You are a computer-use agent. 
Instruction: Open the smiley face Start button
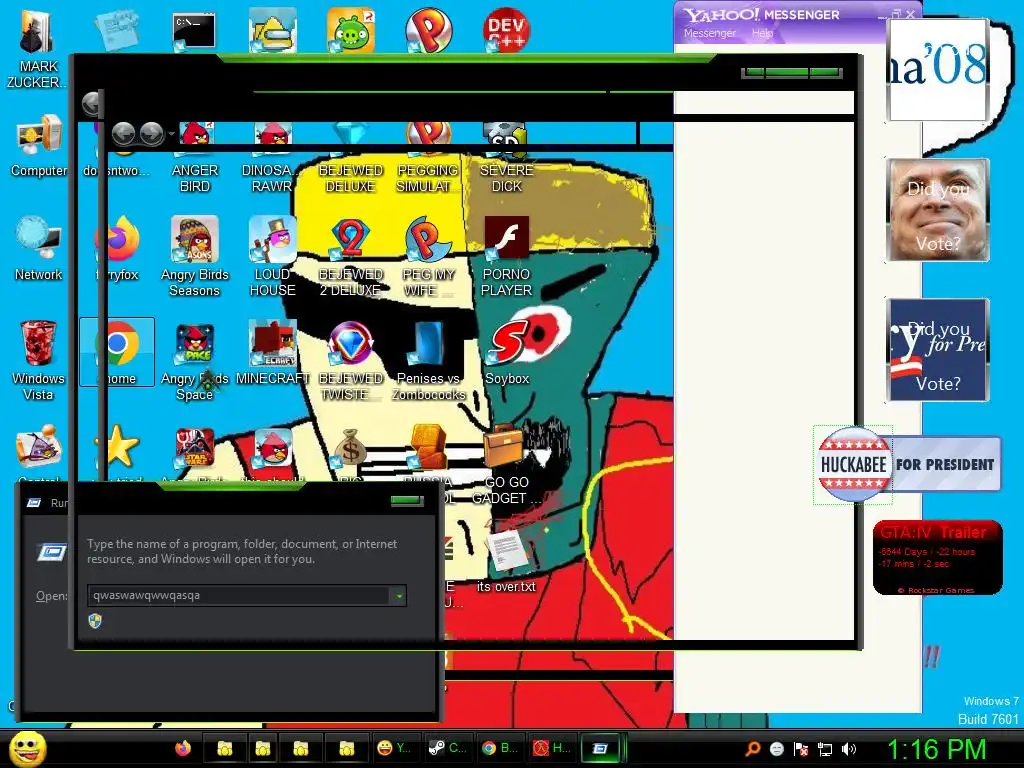28,748
